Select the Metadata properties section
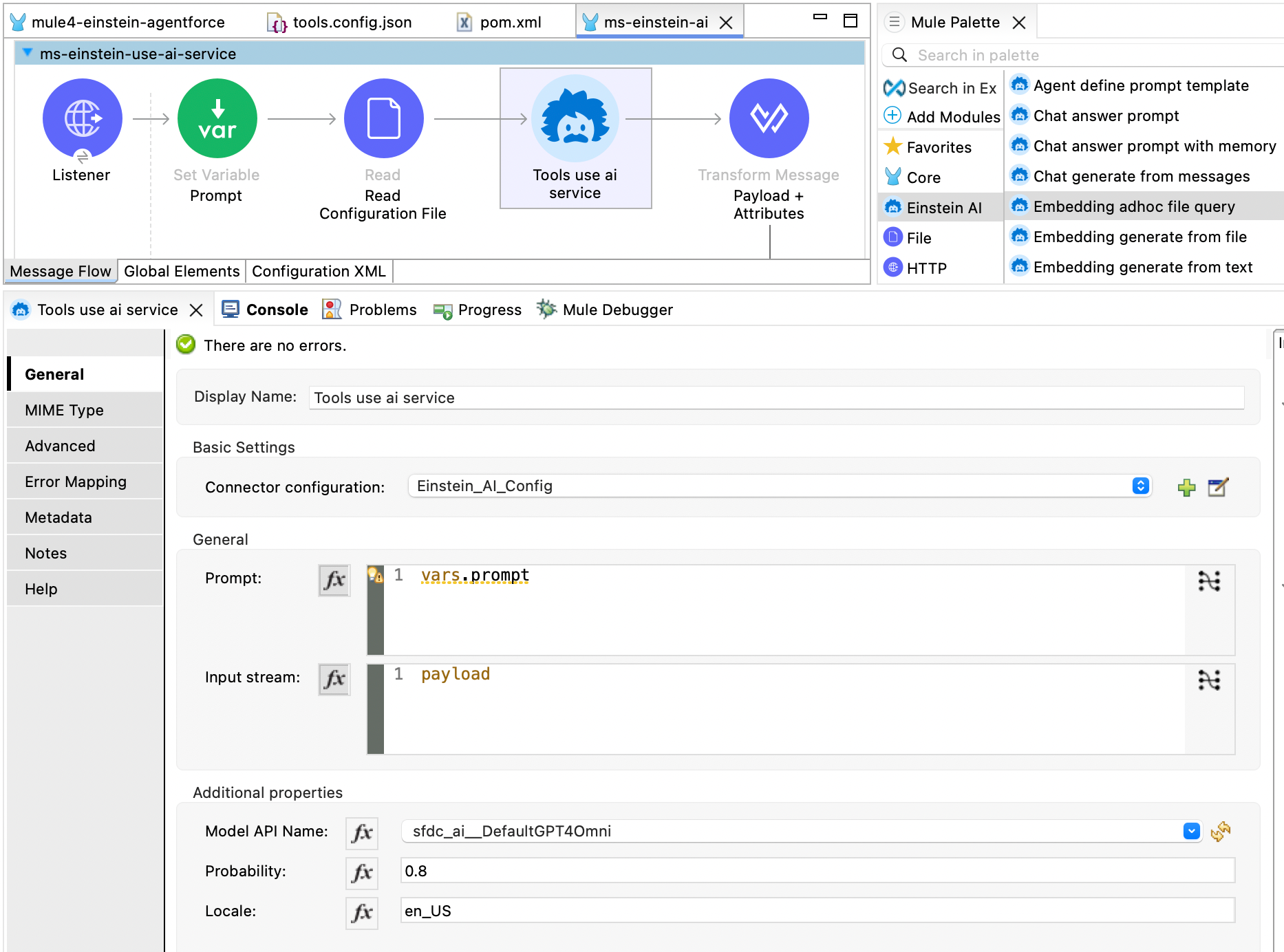The image size is (1284, 952). point(85,517)
